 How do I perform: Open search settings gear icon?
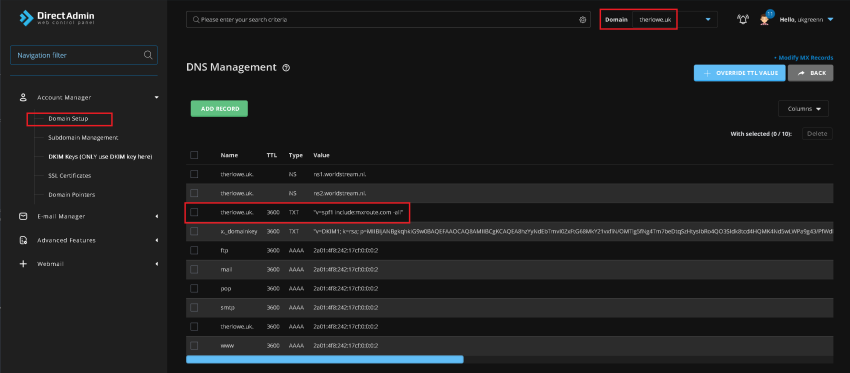pyautogui.click(x=583, y=20)
